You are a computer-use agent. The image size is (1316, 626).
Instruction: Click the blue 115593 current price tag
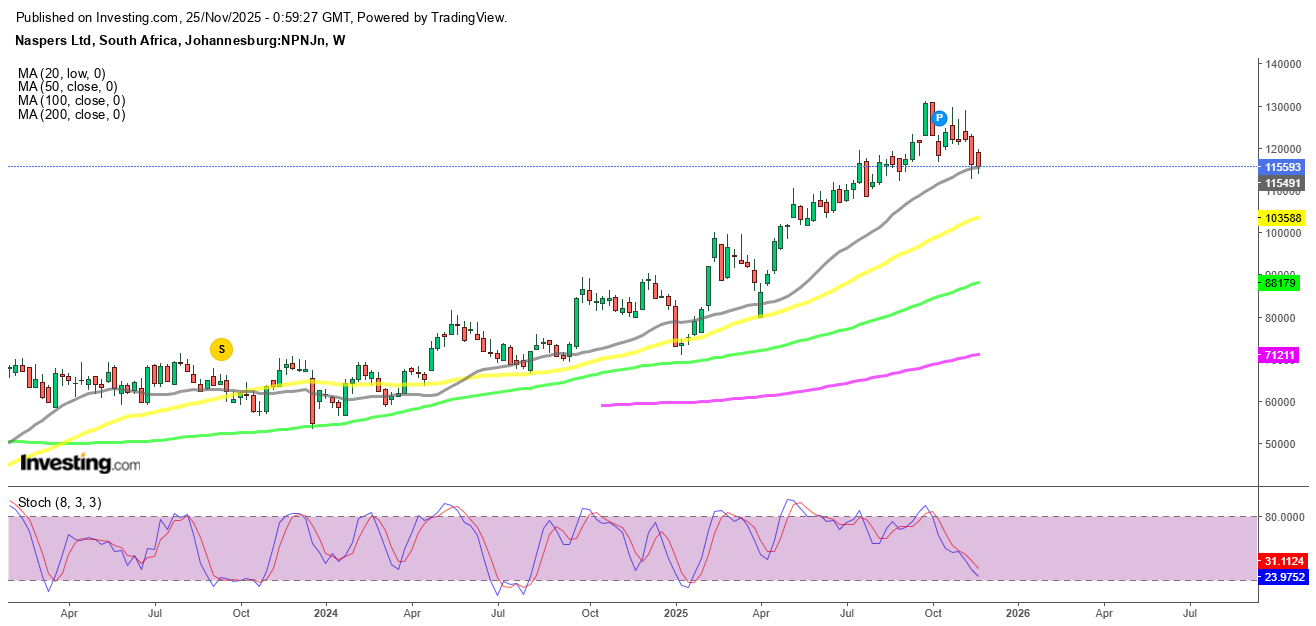(x=1281, y=168)
